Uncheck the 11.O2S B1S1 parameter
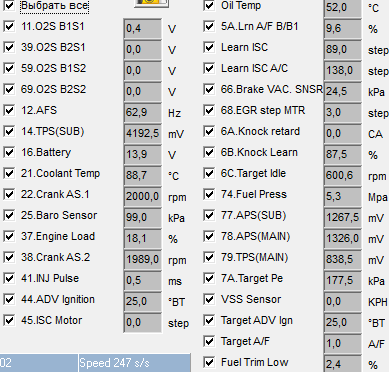Viewport: 389px width, 372px height. (x=9, y=26)
